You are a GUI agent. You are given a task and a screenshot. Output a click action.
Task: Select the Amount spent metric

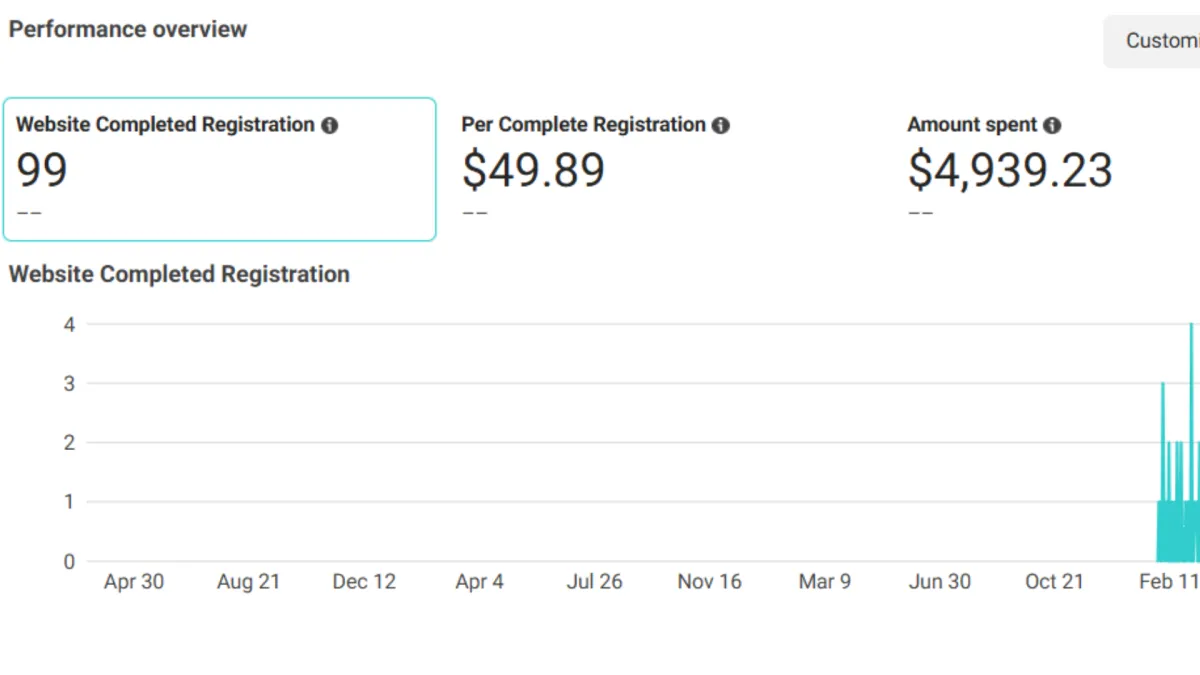tap(972, 125)
